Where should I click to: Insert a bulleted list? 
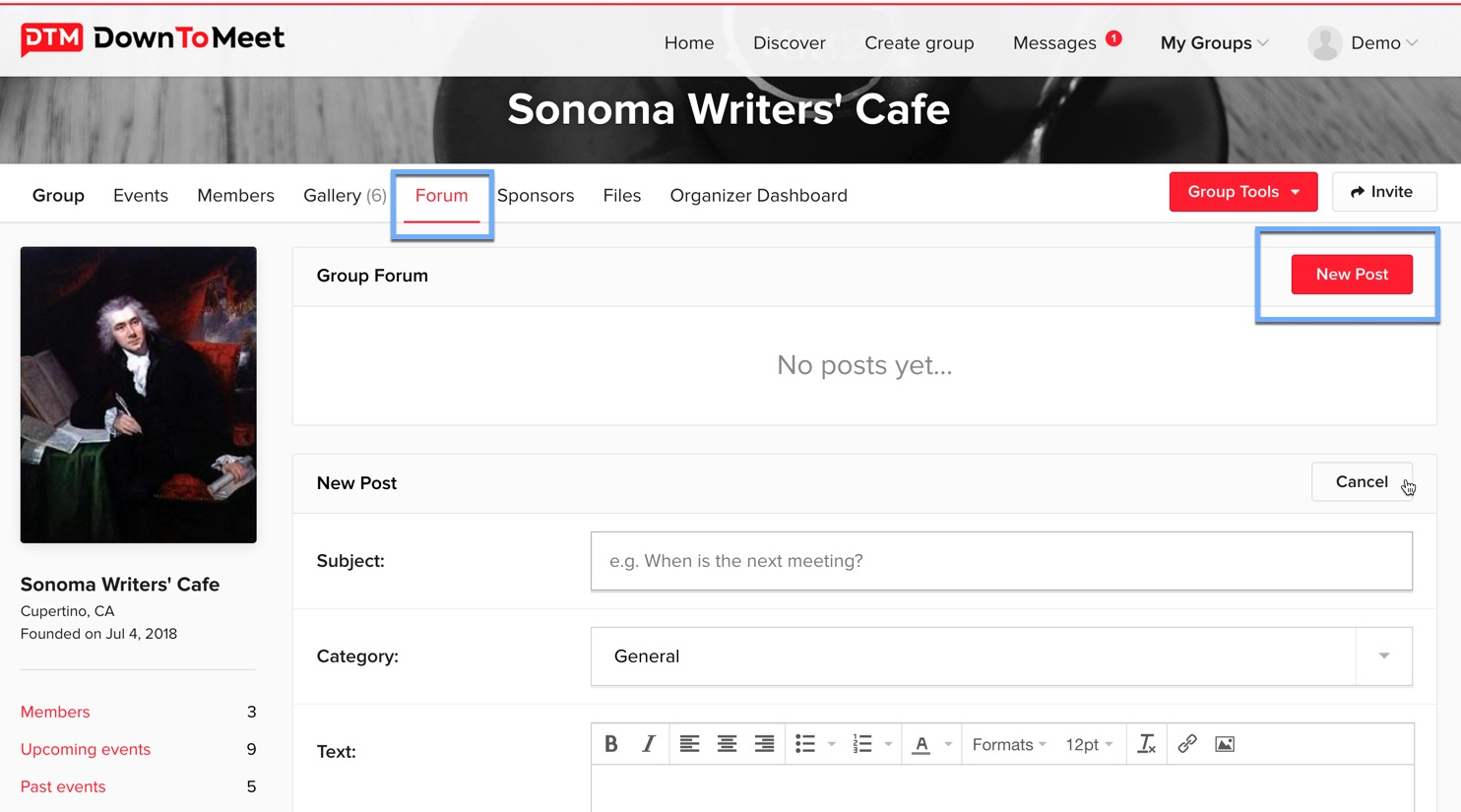pos(805,744)
